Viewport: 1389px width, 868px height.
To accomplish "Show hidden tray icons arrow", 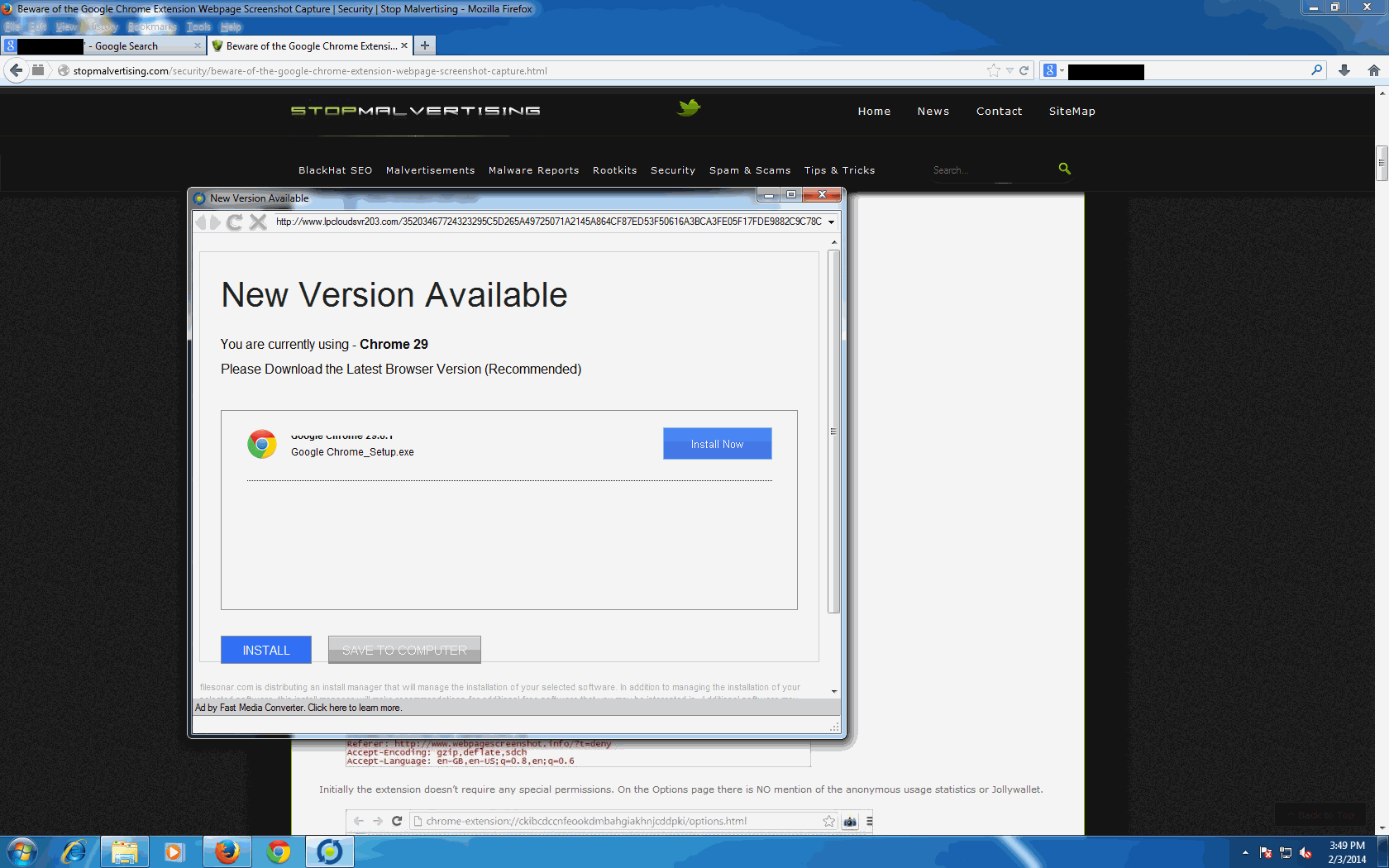I will coord(1245,852).
